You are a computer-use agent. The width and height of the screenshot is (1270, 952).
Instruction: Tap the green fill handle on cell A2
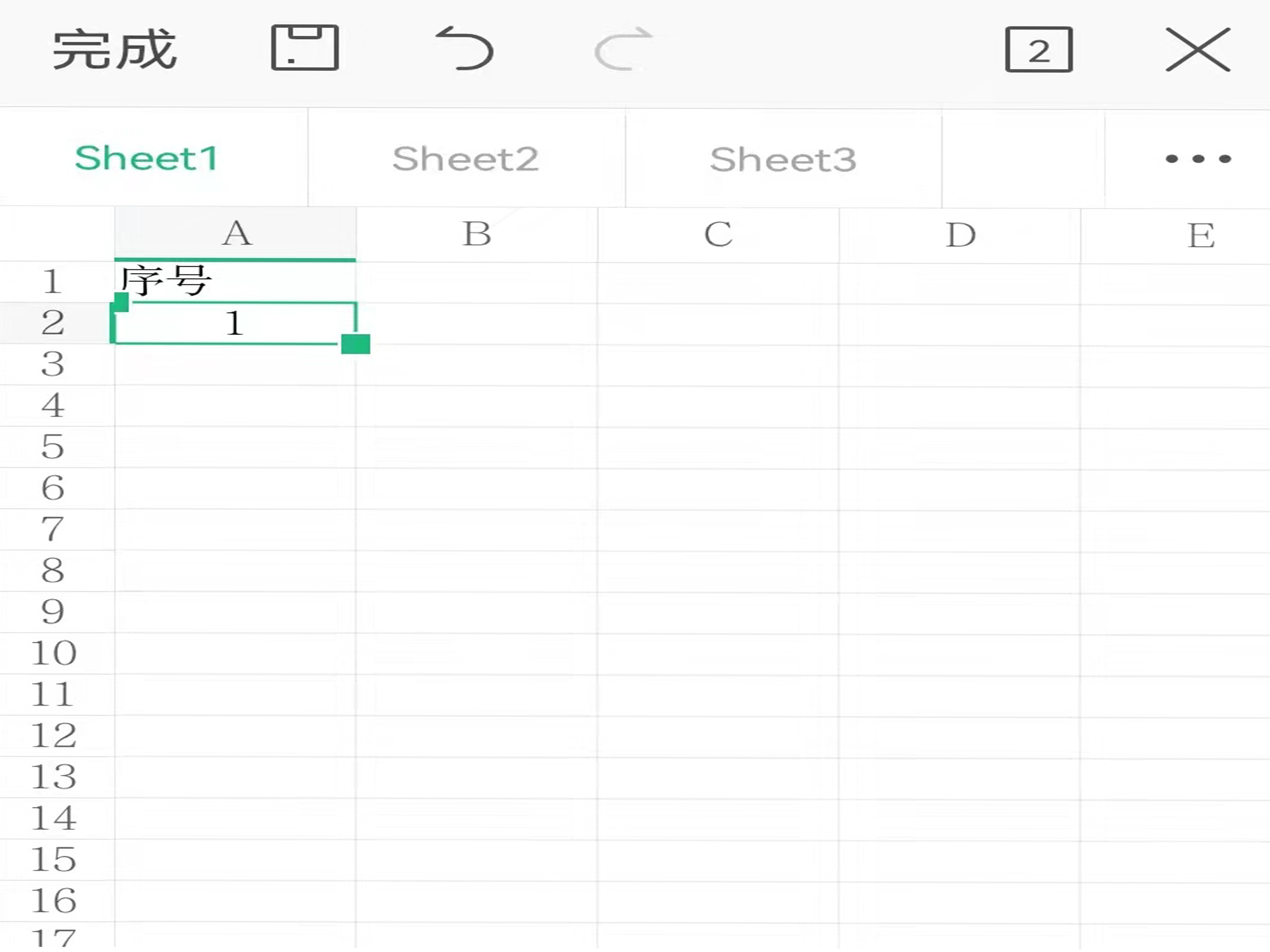coord(355,344)
